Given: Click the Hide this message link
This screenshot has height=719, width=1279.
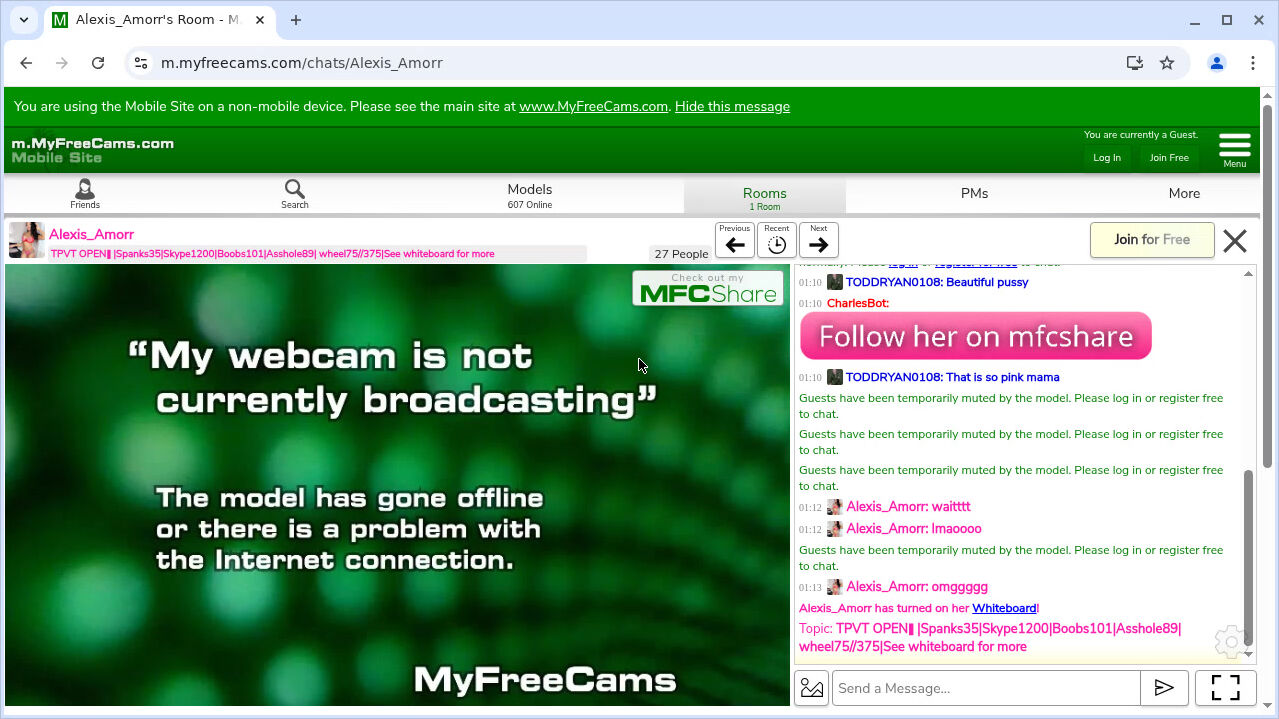Looking at the screenshot, I should (732, 106).
